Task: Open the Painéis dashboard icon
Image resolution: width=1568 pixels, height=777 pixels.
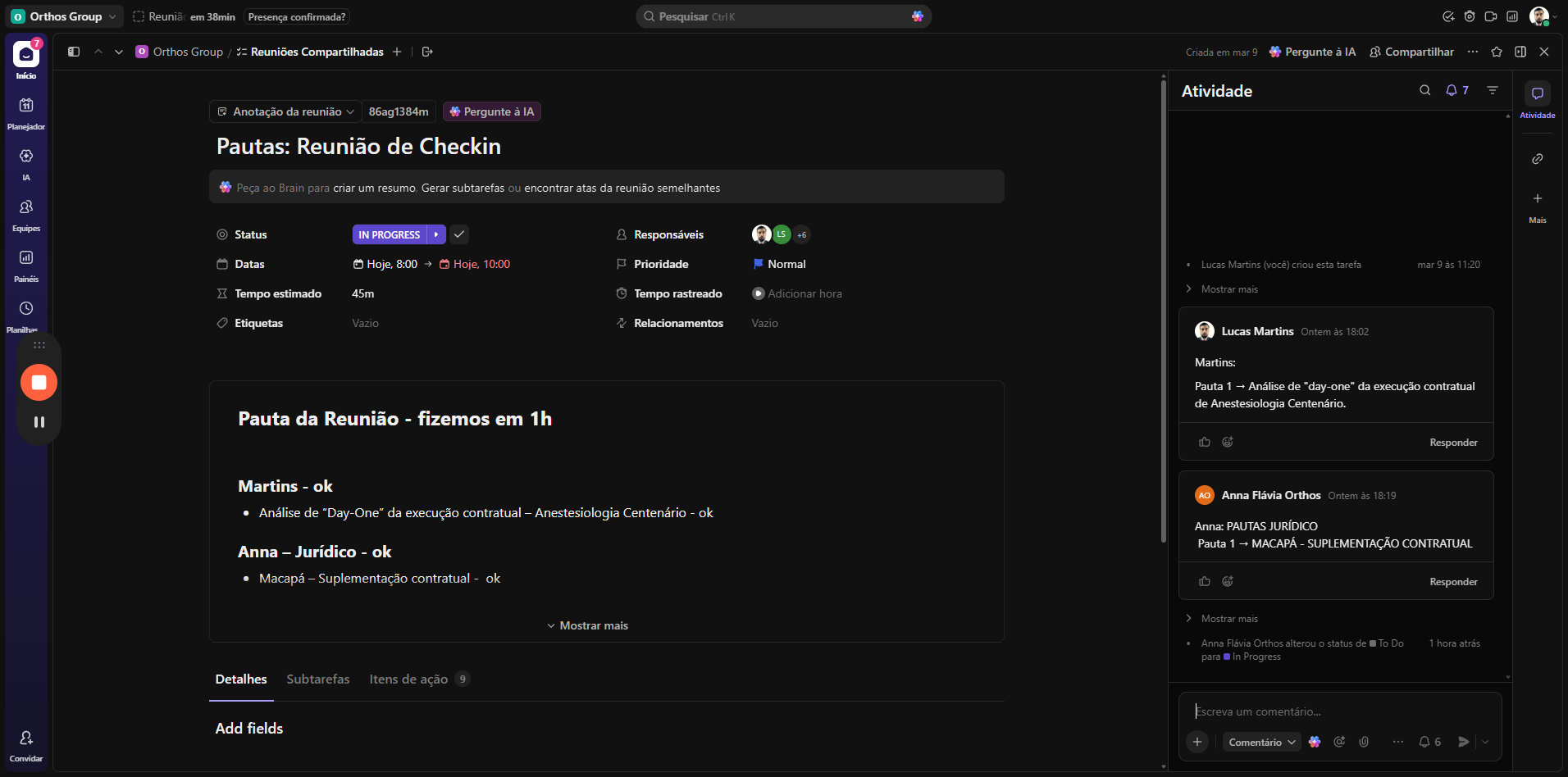Action: point(26,258)
